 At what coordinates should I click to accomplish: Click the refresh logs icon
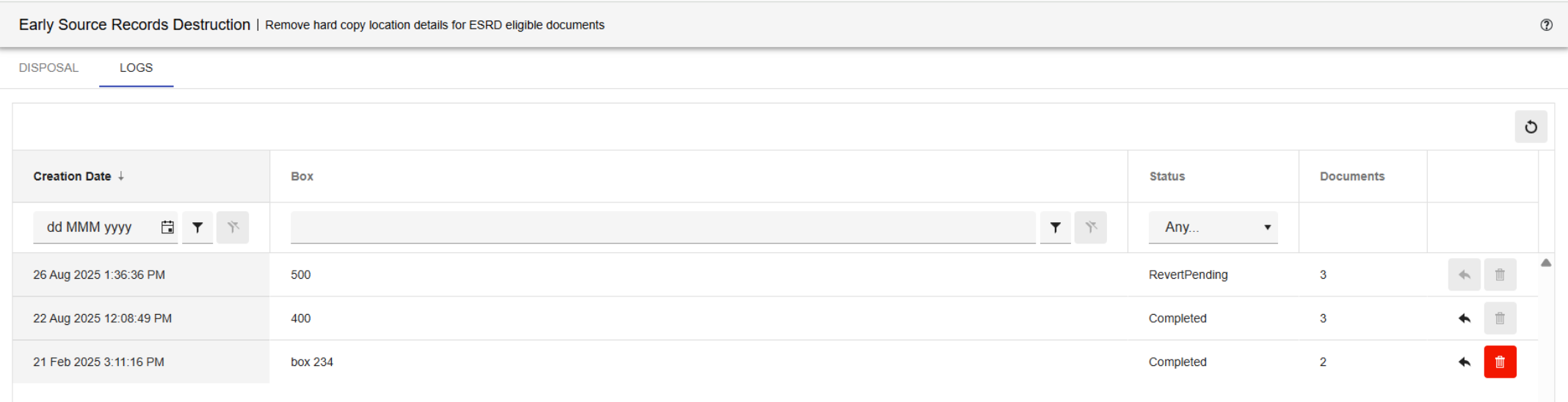[1531, 127]
